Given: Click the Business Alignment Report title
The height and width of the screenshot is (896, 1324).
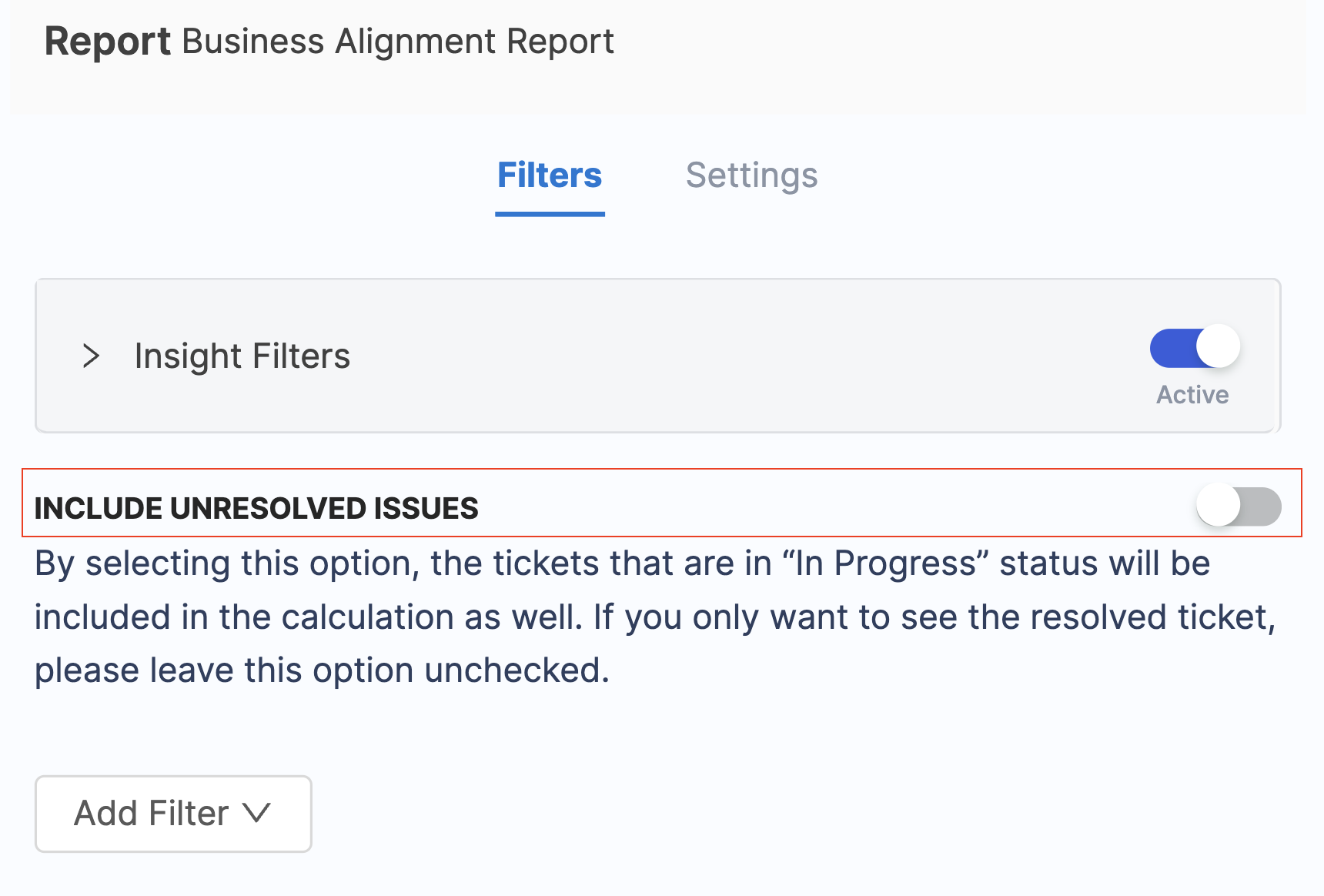Looking at the screenshot, I should 396,42.
